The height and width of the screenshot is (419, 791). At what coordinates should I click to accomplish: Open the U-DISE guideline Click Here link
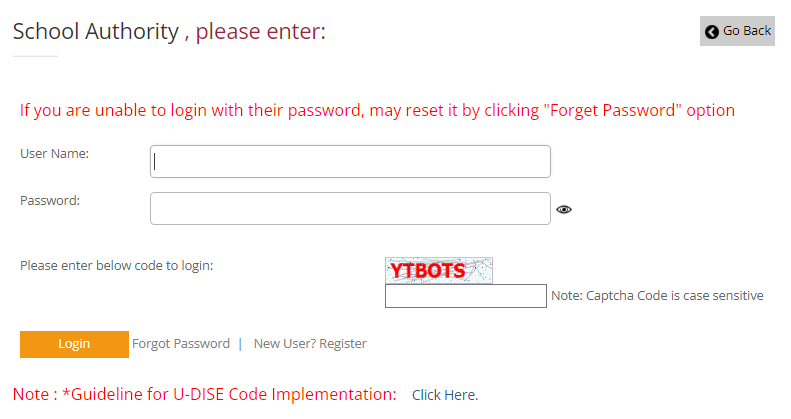[x=445, y=395]
